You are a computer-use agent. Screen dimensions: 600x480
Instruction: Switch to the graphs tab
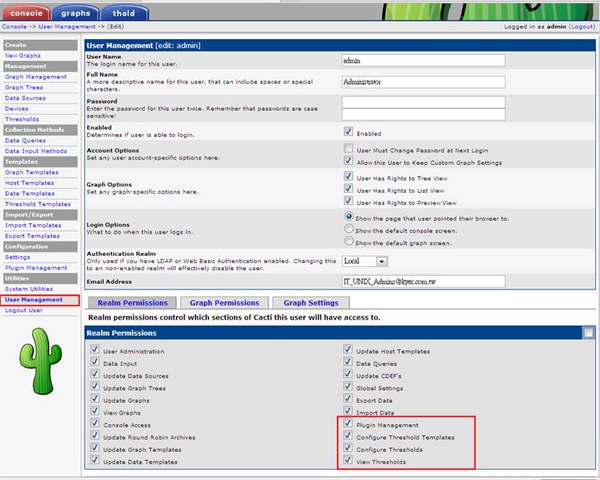[75, 13]
